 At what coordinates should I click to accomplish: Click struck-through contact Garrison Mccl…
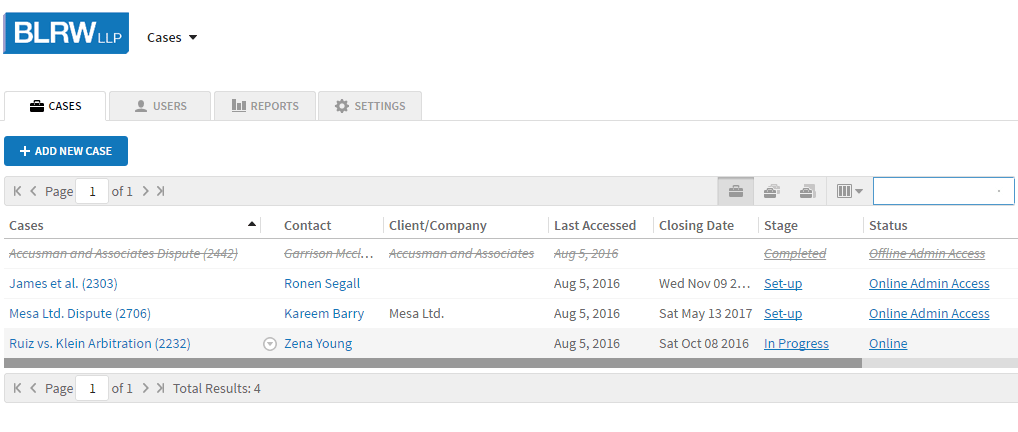click(329, 253)
